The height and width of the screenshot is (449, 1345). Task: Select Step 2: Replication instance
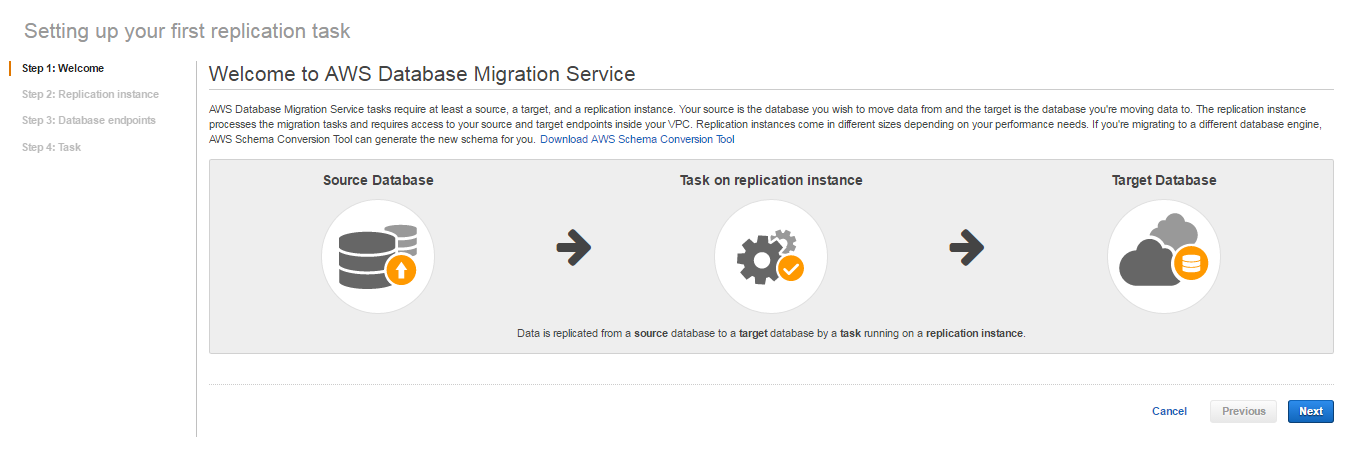(x=90, y=94)
